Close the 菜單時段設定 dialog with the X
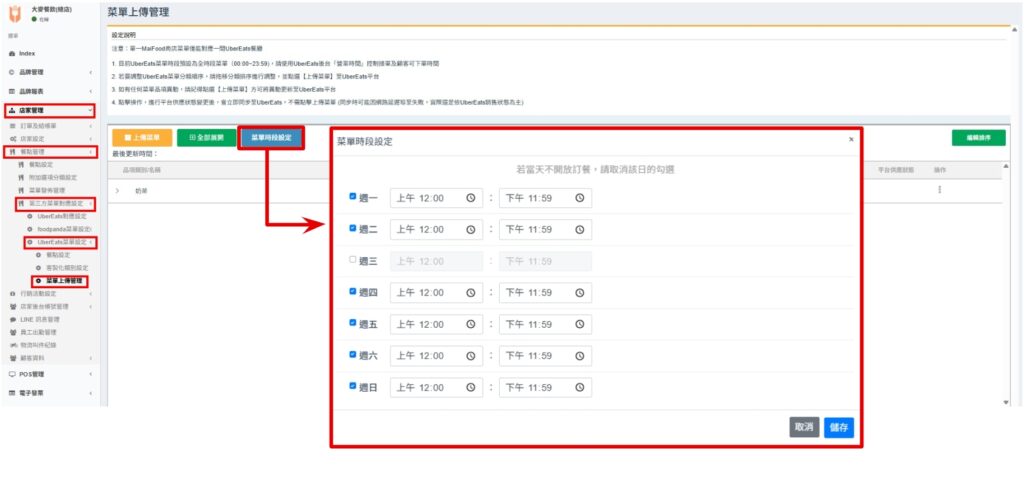The height and width of the screenshot is (478, 1024). (x=851, y=139)
